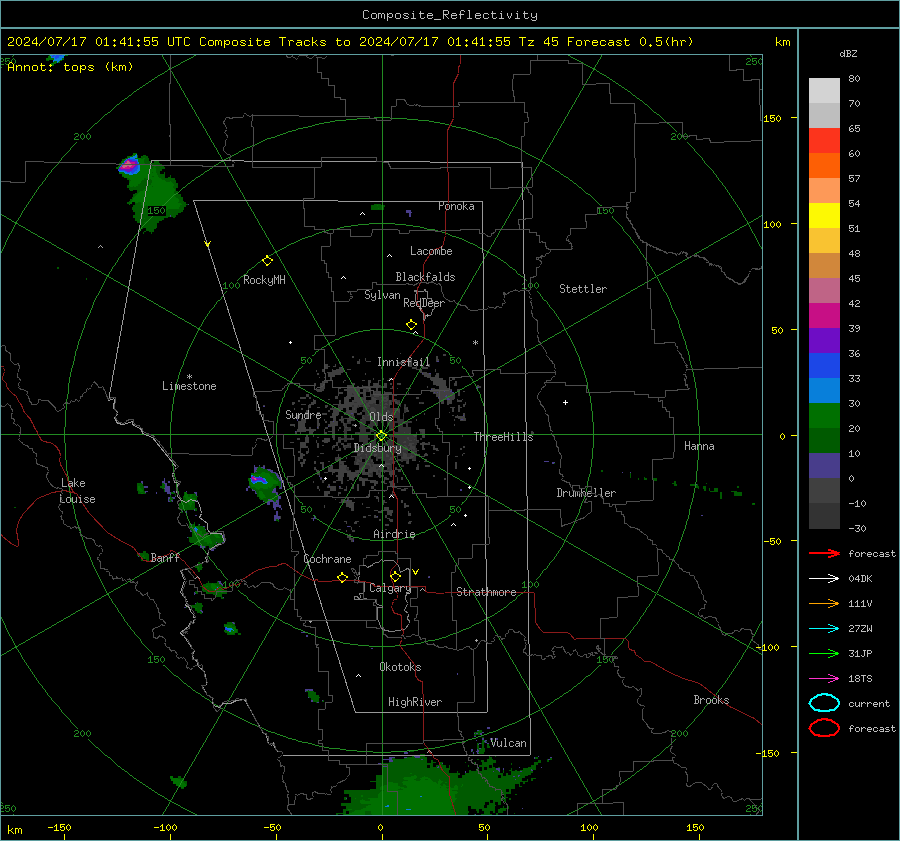Click the Okotoks city label
The height and width of the screenshot is (841, 900).
point(400,667)
